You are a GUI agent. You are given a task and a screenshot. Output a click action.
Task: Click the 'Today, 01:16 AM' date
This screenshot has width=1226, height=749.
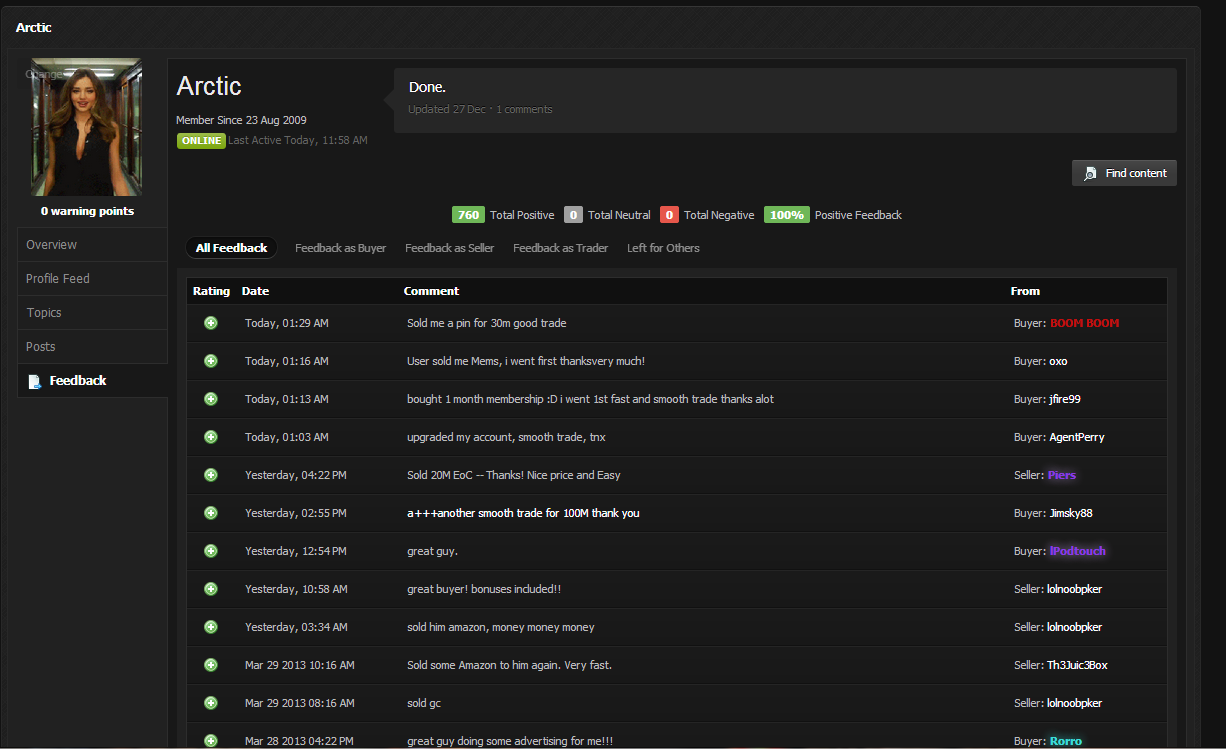pyautogui.click(x=287, y=361)
